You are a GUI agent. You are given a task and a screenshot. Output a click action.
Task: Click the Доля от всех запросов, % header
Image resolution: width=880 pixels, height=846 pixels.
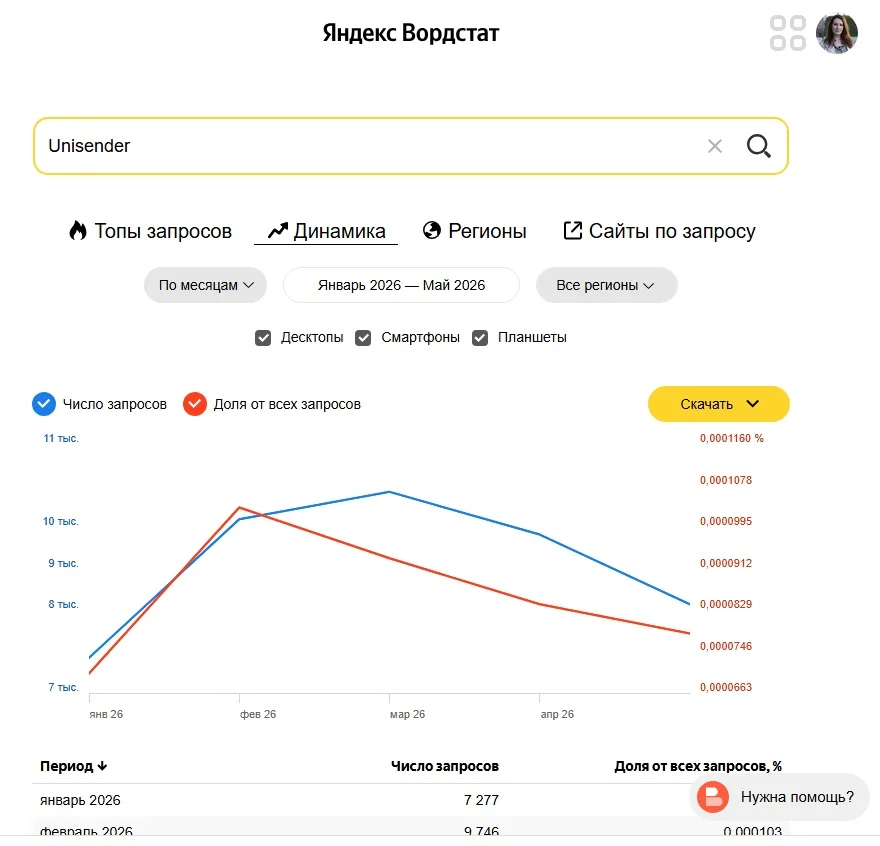698,766
